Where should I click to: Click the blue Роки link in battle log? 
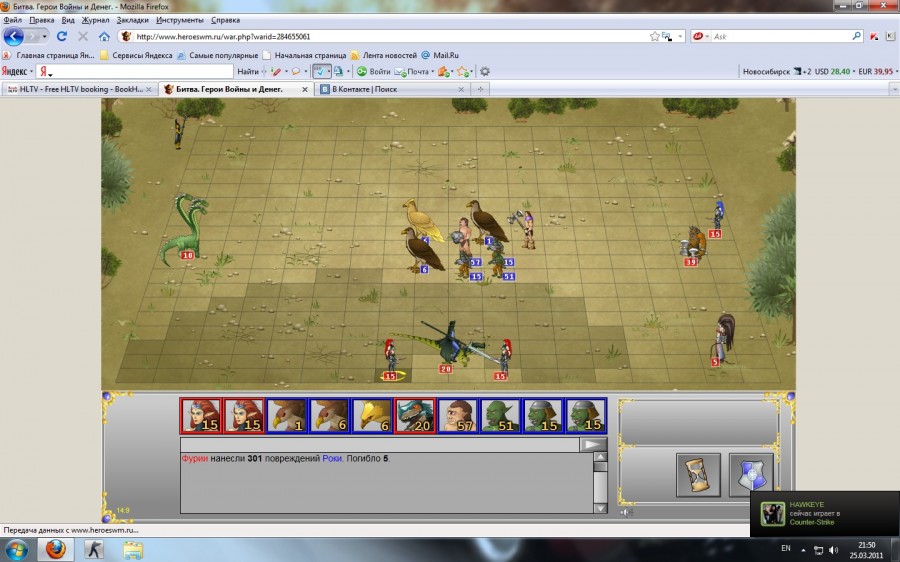tap(332, 459)
